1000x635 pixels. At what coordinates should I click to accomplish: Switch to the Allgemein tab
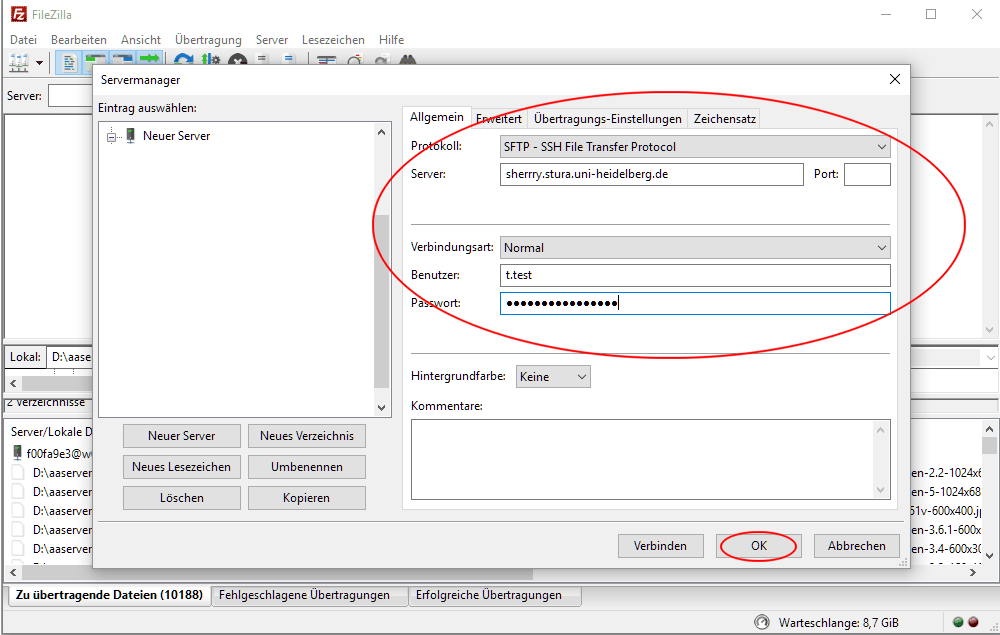pos(437,117)
